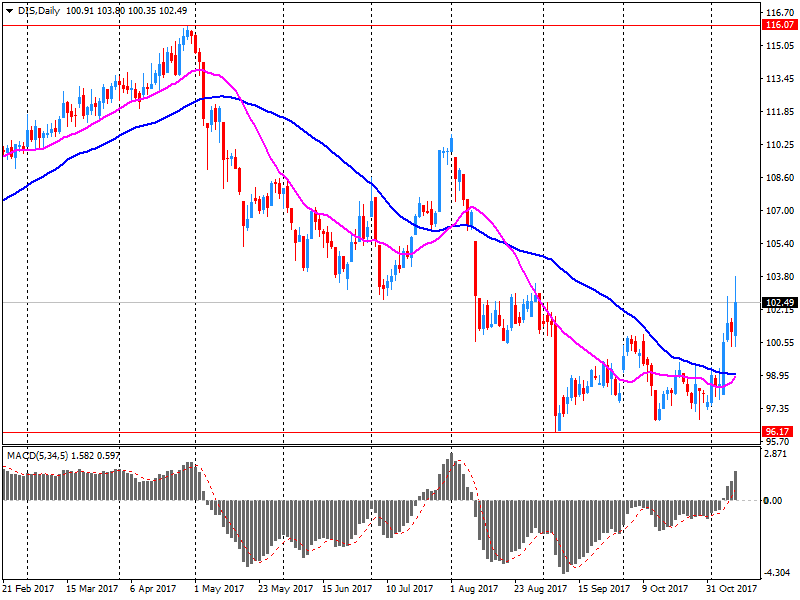Click the 15 Jun 2017 date label
This screenshot has height=600, width=800.
coord(347,589)
